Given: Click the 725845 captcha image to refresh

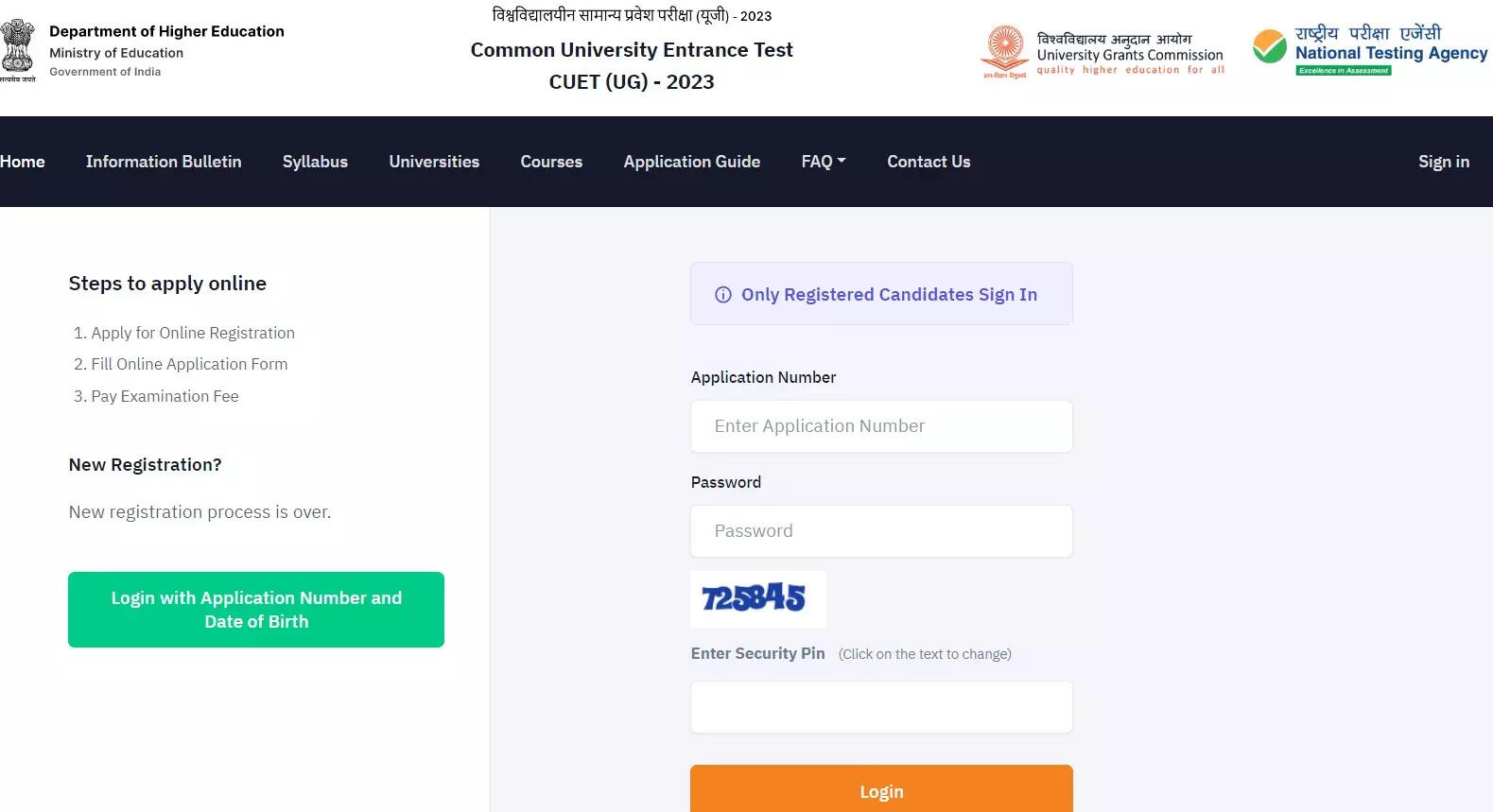Looking at the screenshot, I should point(757,598).
